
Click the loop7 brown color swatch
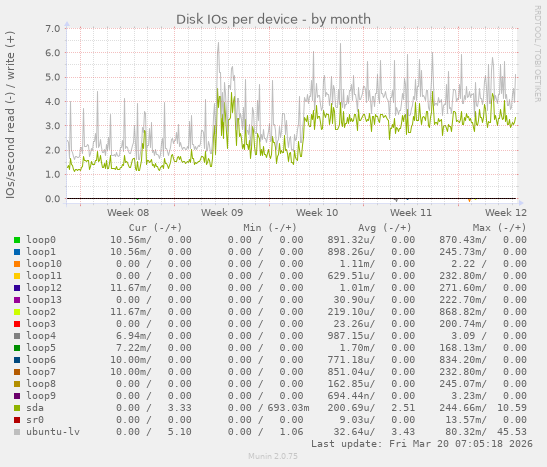pyautogui.click(x=17, y=372)
